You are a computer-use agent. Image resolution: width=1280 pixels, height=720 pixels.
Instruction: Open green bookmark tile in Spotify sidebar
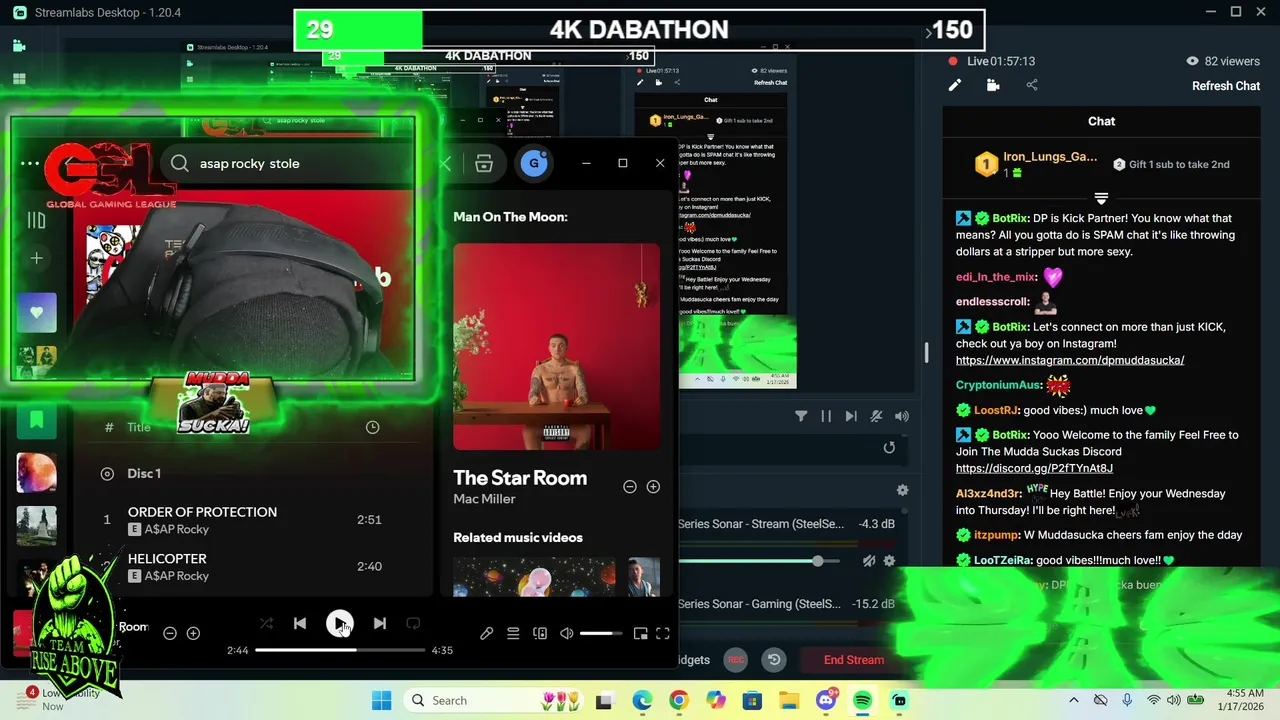tap(37, 420)
